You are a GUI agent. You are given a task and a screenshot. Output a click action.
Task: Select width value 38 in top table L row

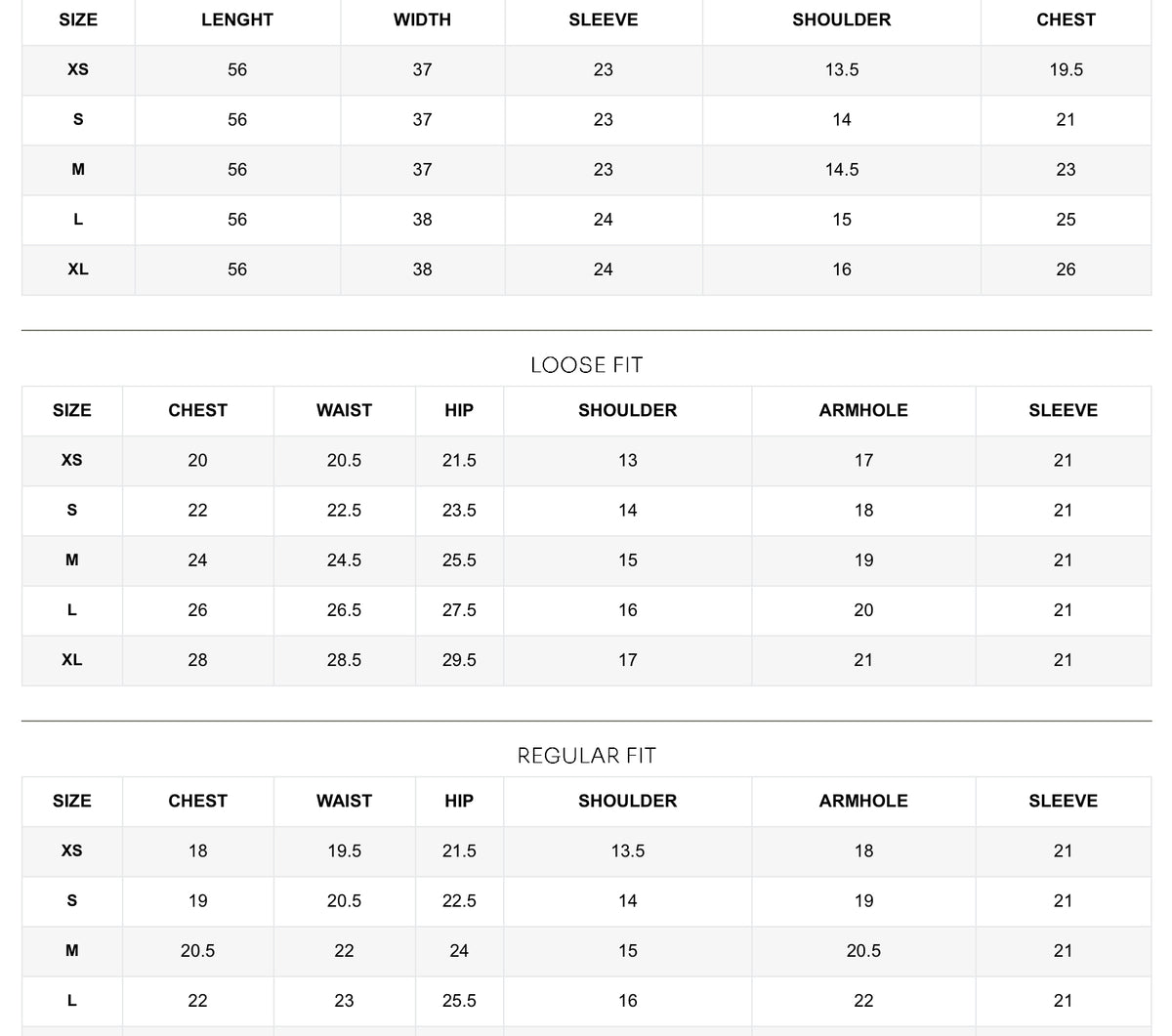tap(422, 220)
